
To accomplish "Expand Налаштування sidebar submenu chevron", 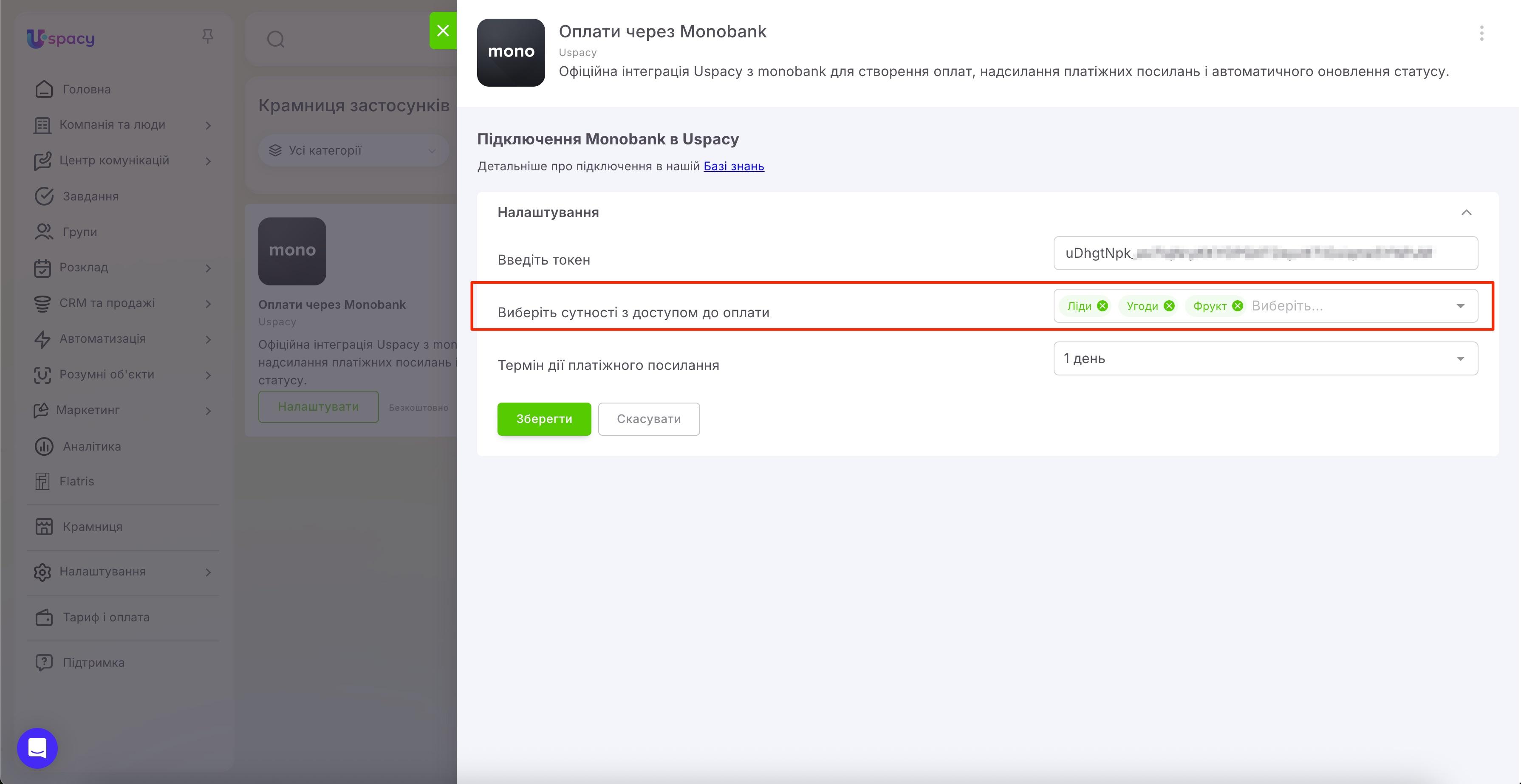I will [x=208, y=572].
